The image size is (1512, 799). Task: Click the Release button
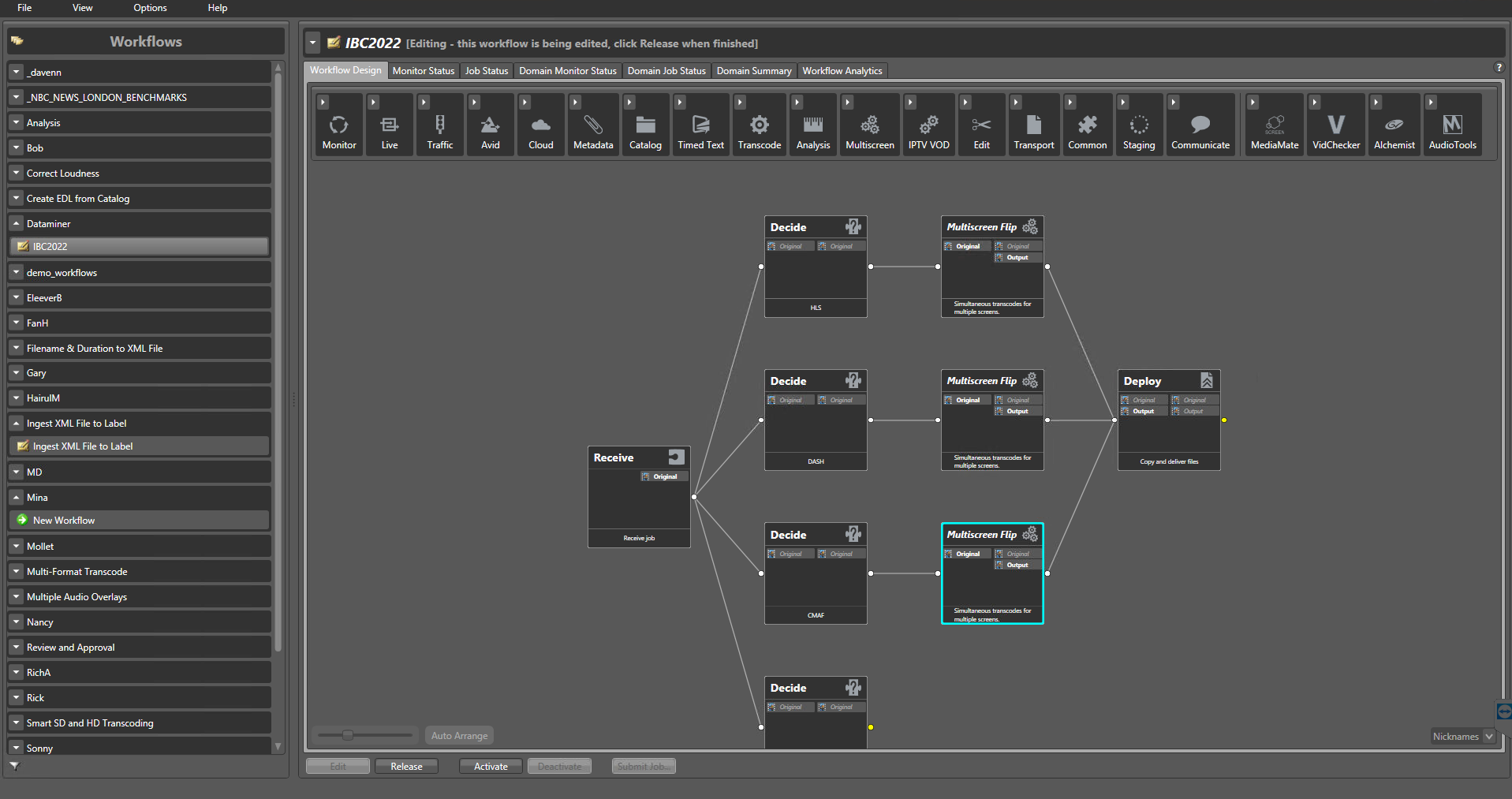point(406,766)
